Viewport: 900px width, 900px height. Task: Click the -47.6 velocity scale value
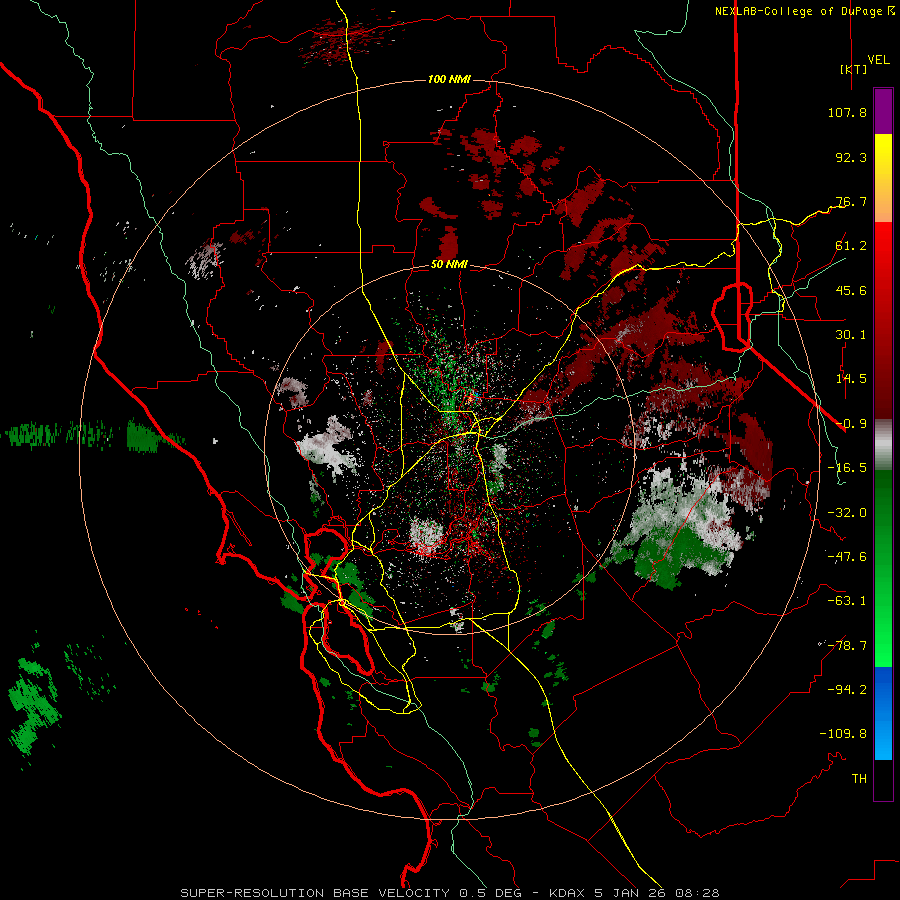click(x=847, y=557)
